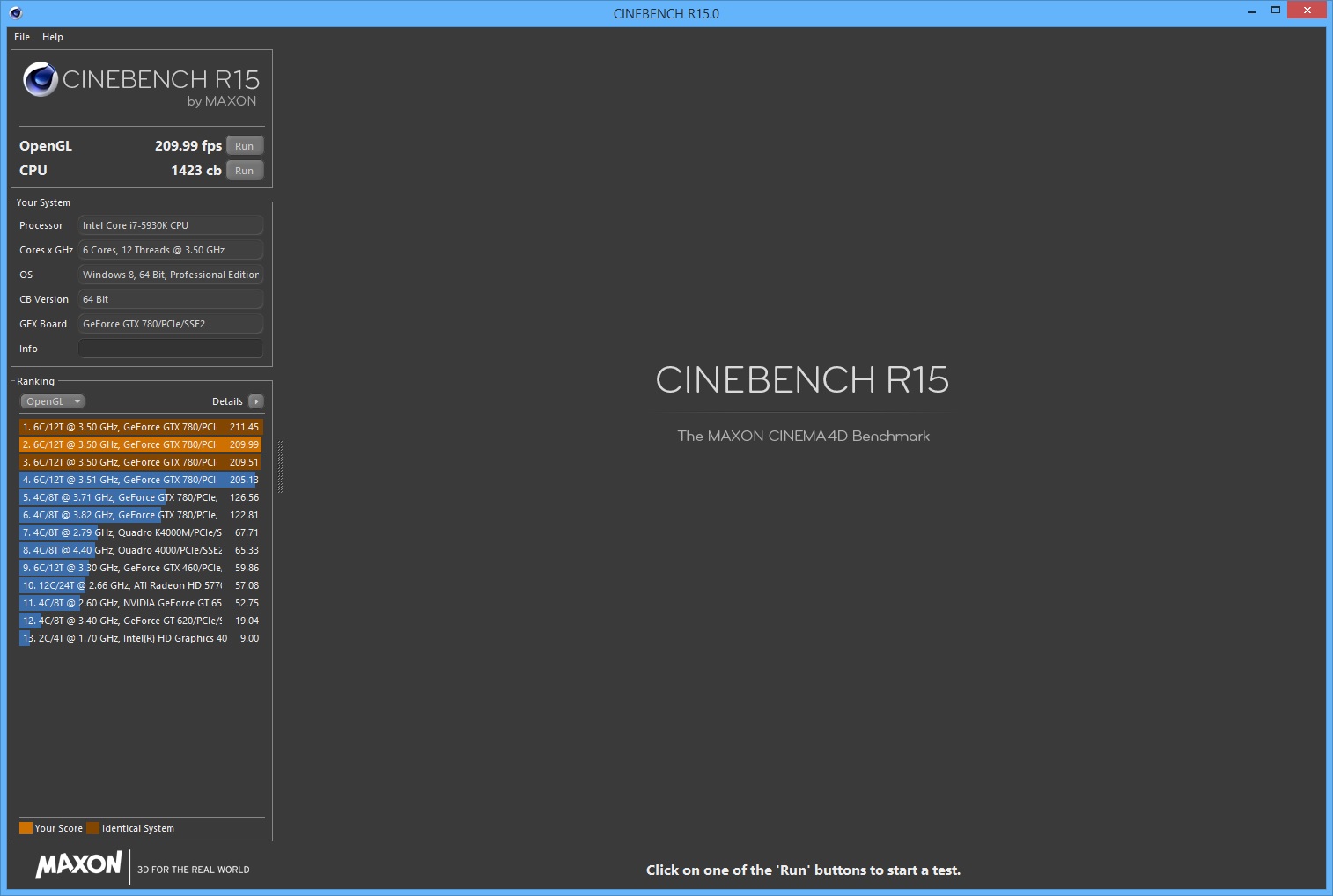The width and height of the screenshot is (1333, 896).
Task: Select ranking entry 10 ATI Radeon HD
Action: [141, 585]
